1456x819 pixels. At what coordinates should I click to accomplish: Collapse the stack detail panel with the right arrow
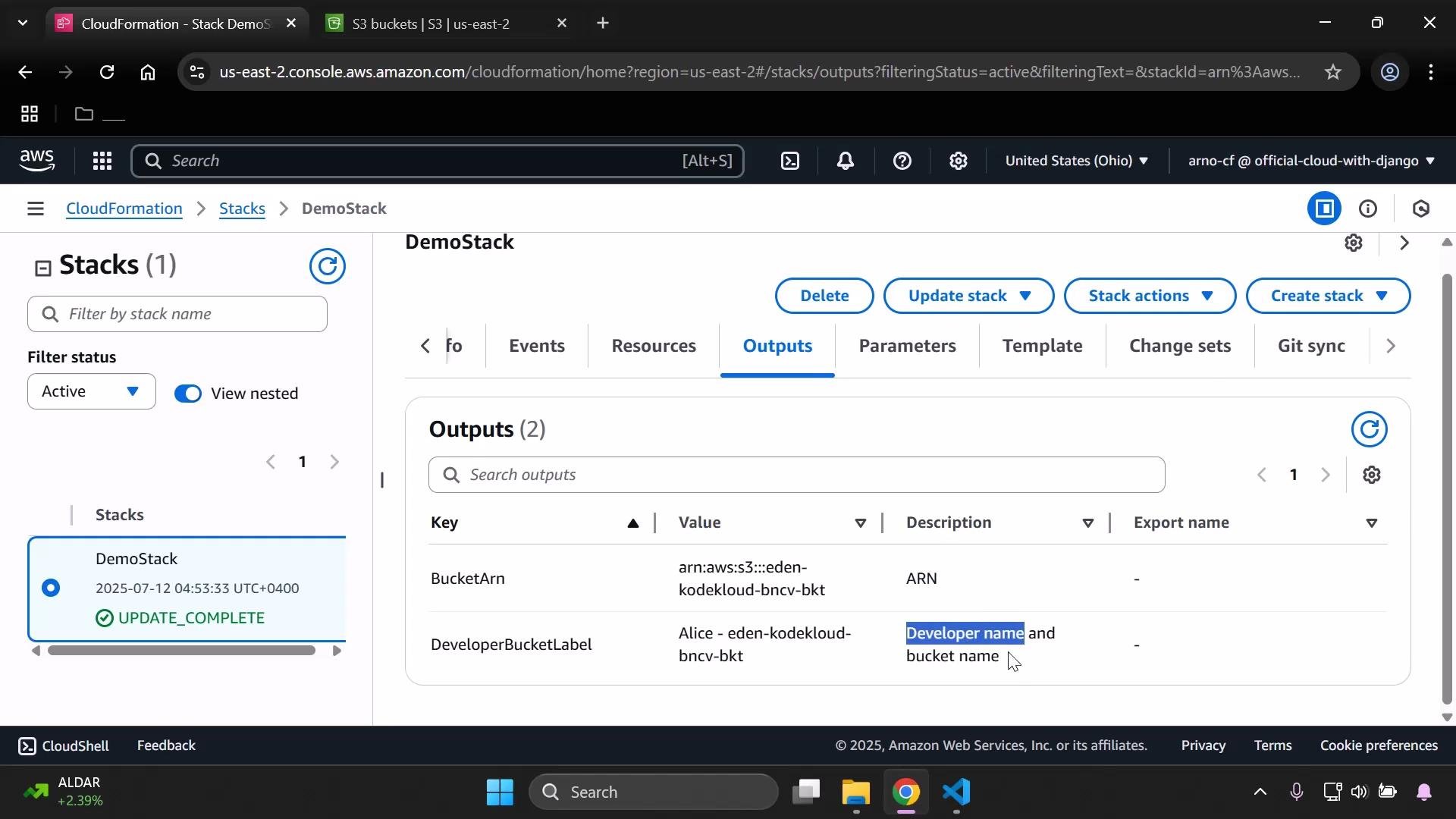coord(1404,243)
